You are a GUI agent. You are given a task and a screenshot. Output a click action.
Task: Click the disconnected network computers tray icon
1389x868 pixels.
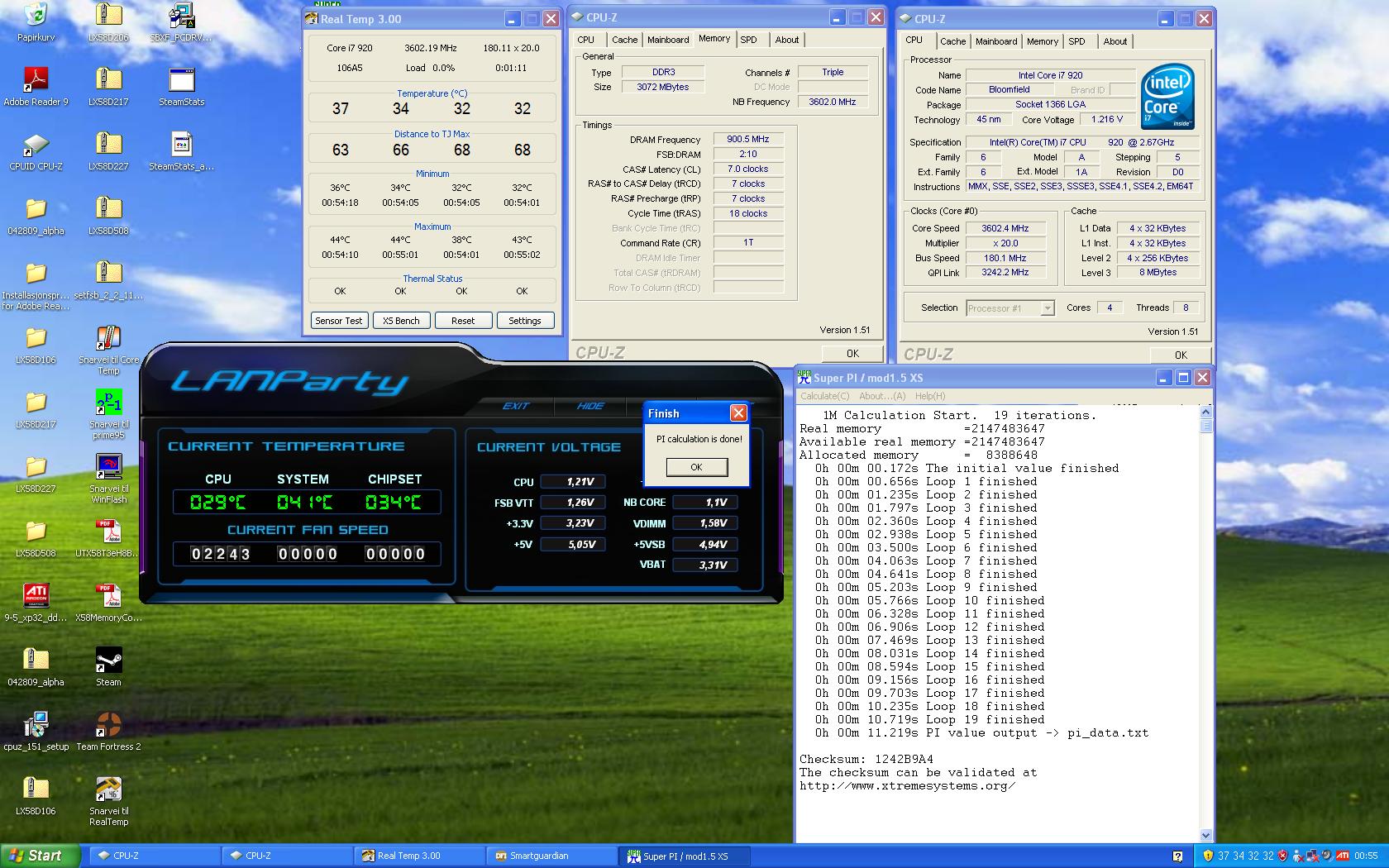click(x=1313, y=856)
